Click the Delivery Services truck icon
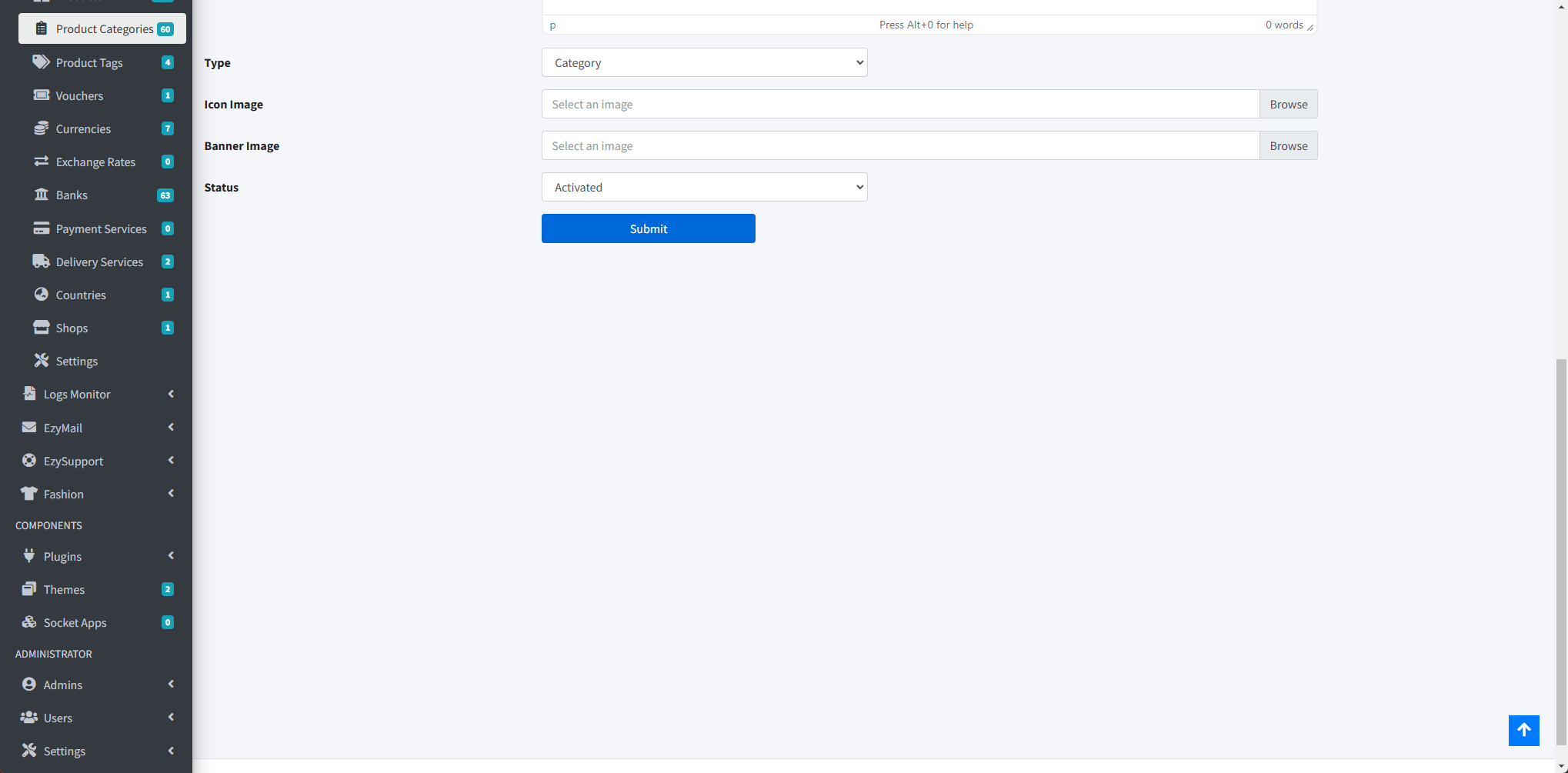This screenshot has height=773, width=1568. click(41, 262)
